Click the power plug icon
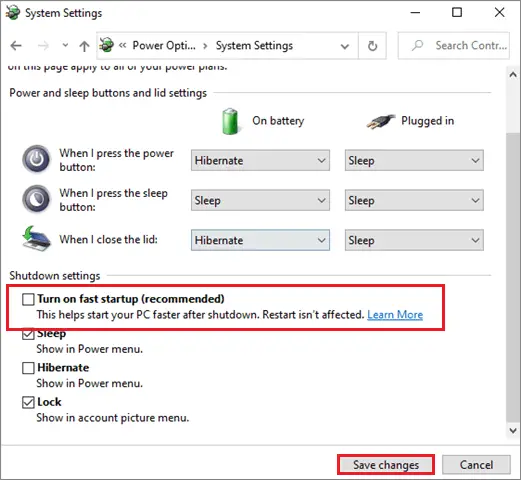The width and height of the screenshot is (521, 480). pos(381,121)
